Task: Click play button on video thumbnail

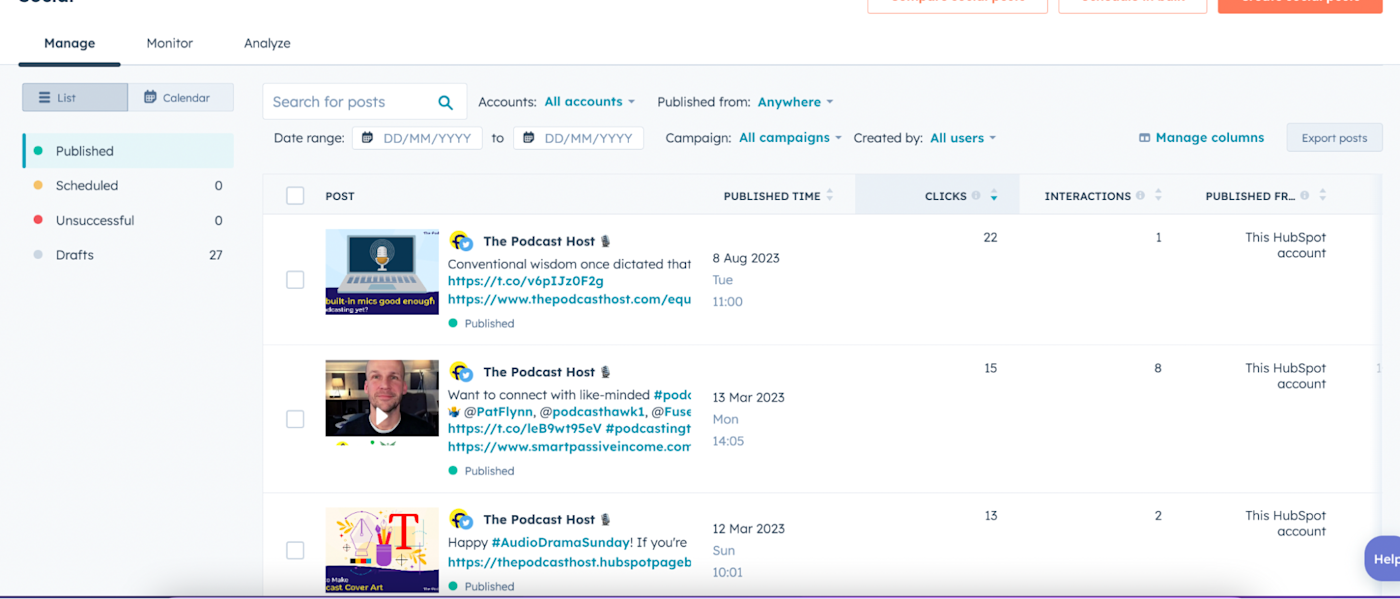Action: point(382,417)
